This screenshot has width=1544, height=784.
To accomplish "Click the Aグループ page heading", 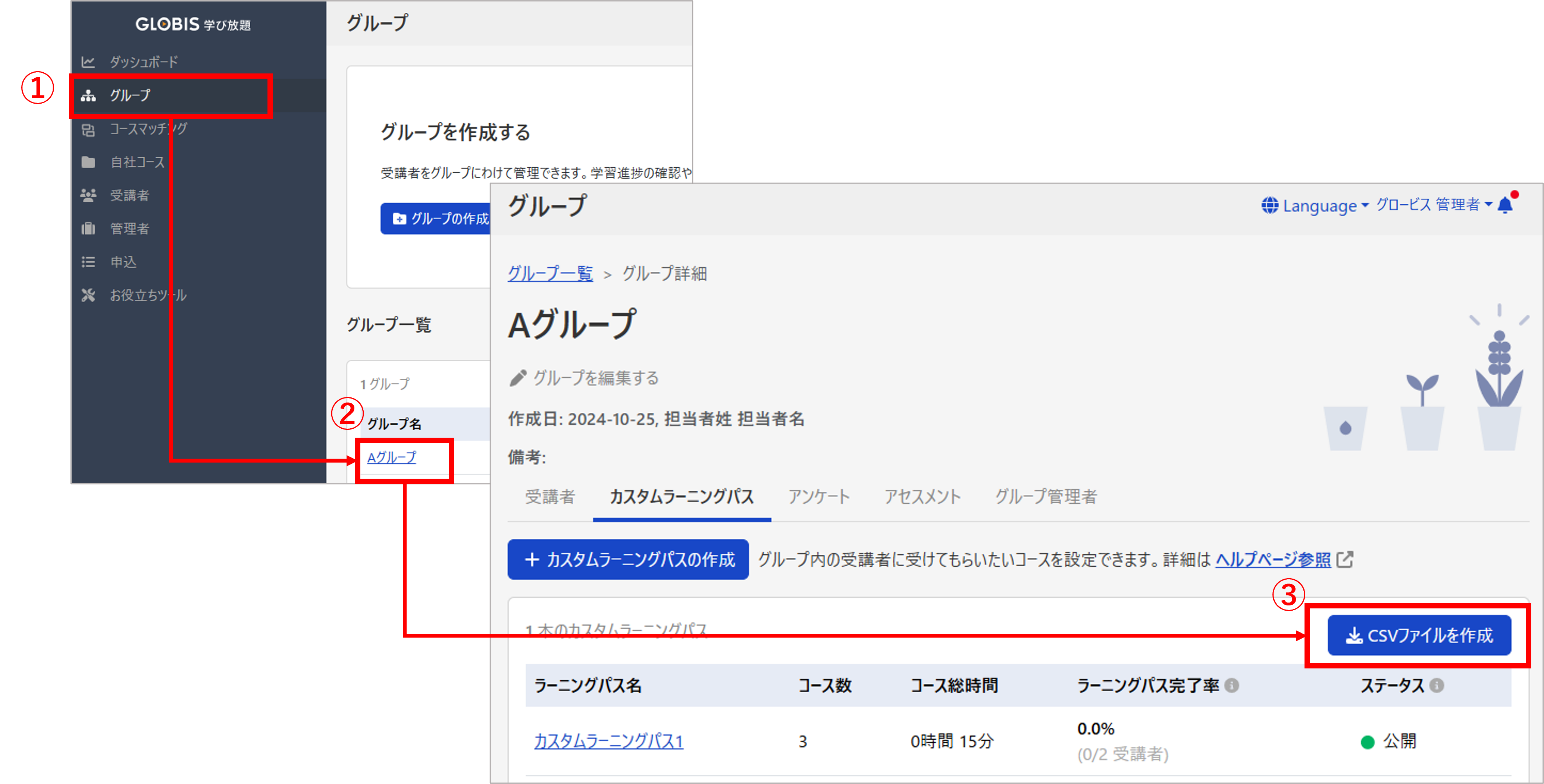I will click(572, 325).
